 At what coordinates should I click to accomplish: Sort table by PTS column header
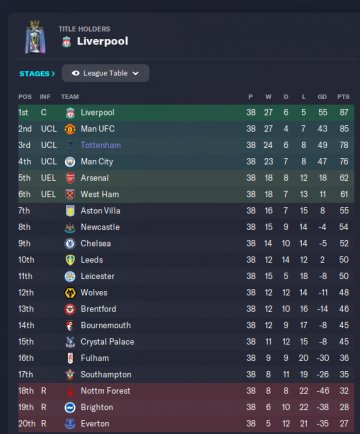(343, 97)
